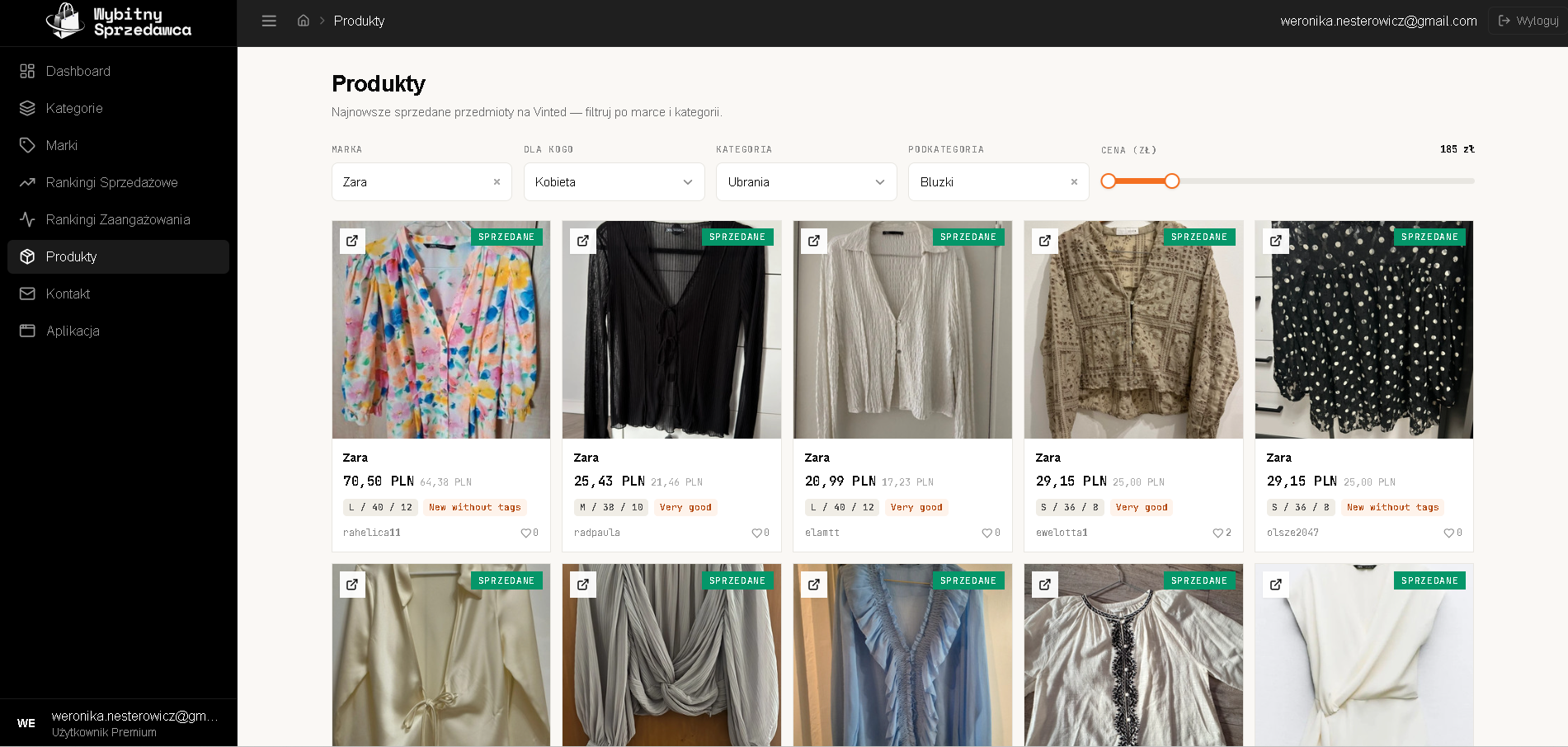Click the account email in top bar
The width and height of the screenshot is (1568, 747).
[x=1378, y=21]
